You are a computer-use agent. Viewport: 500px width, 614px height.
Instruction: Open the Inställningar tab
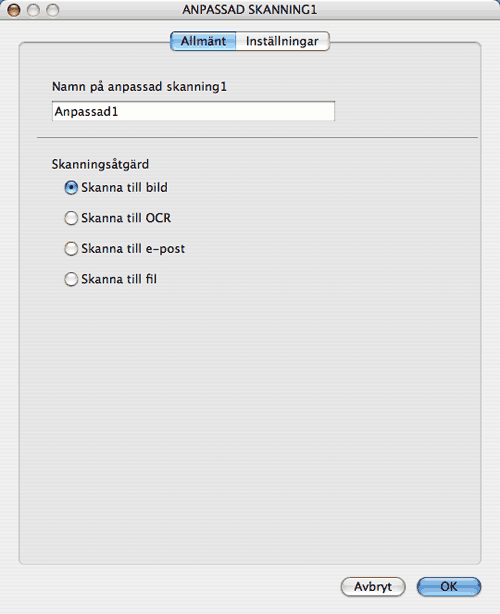(283, 41)
